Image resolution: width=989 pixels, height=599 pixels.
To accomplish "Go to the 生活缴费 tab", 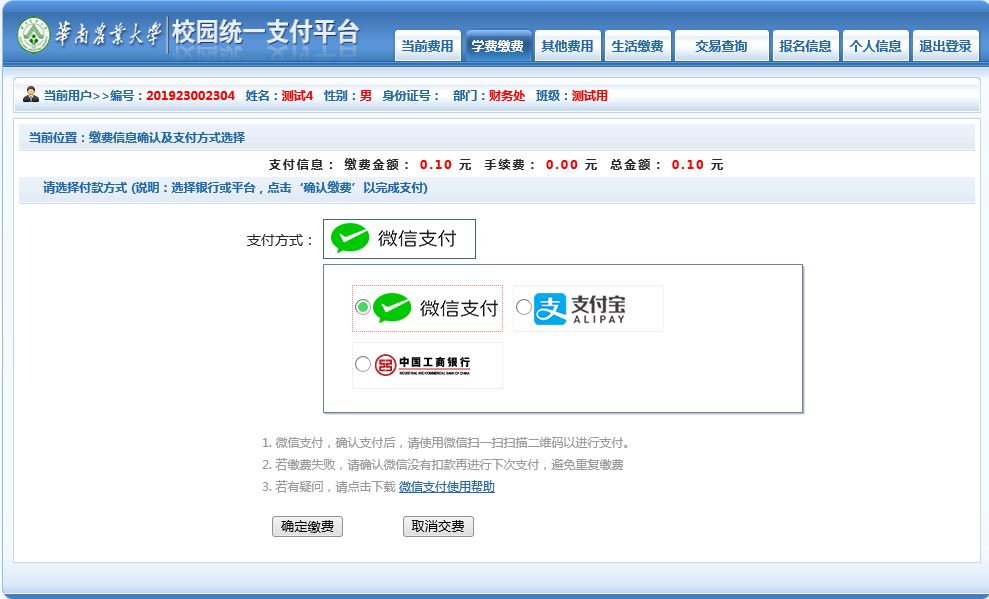I will pyautogui.click(x=638, y=46).
